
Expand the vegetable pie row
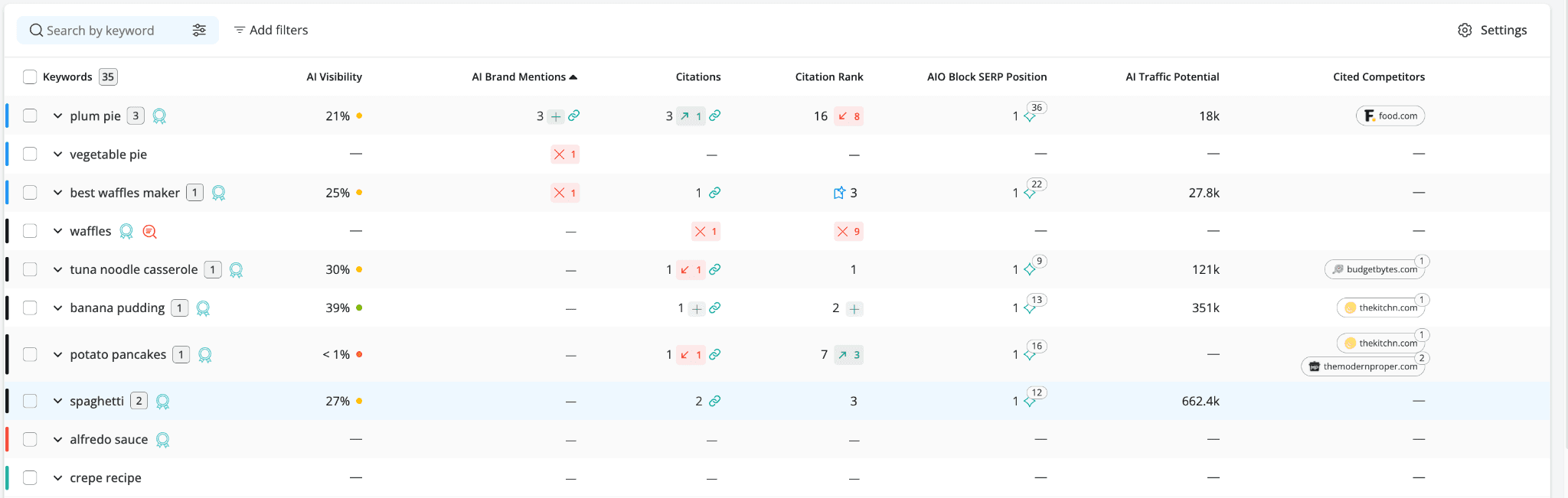click(57, 154)
